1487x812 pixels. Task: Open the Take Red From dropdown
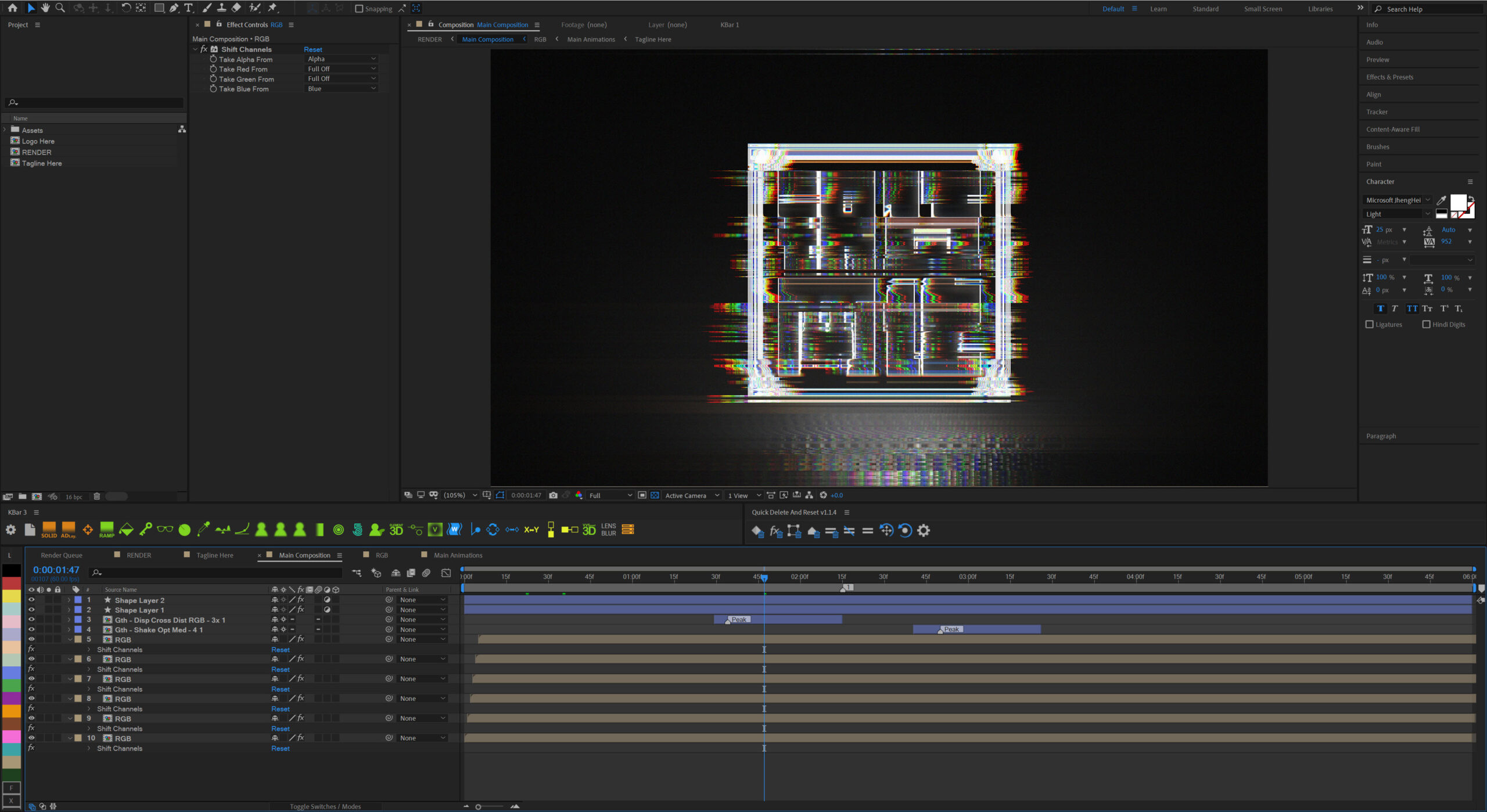[341, 69]
